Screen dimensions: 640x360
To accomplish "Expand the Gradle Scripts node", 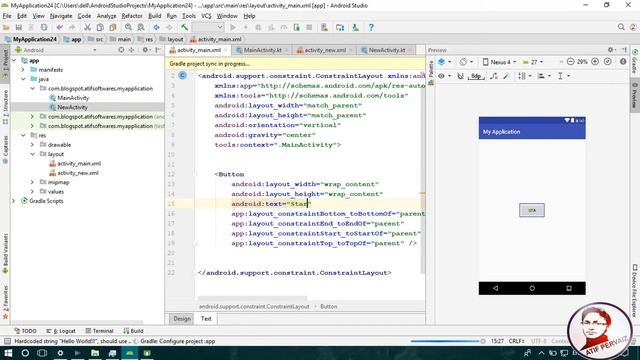I will tap(14, 201).
